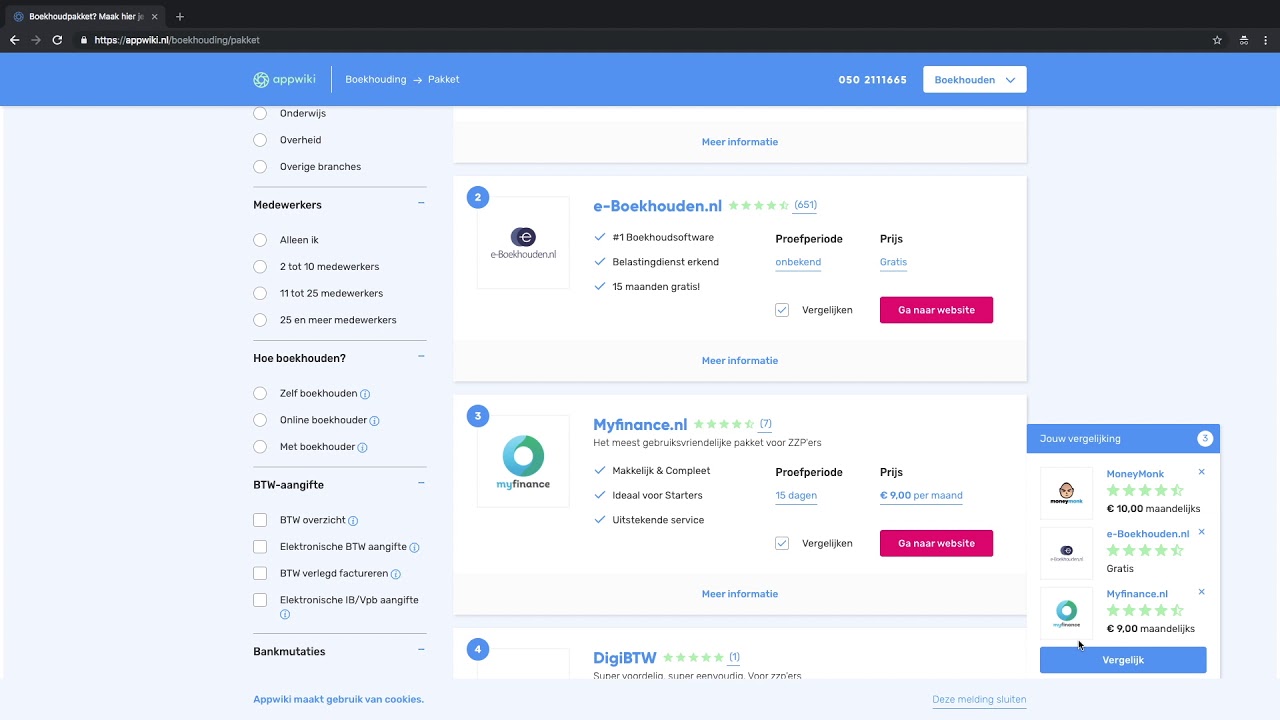Viewport: 1280px width, 720px height.
Task: Remove MoneyMonk from the comparison
Action: [x=1201, y=472]
